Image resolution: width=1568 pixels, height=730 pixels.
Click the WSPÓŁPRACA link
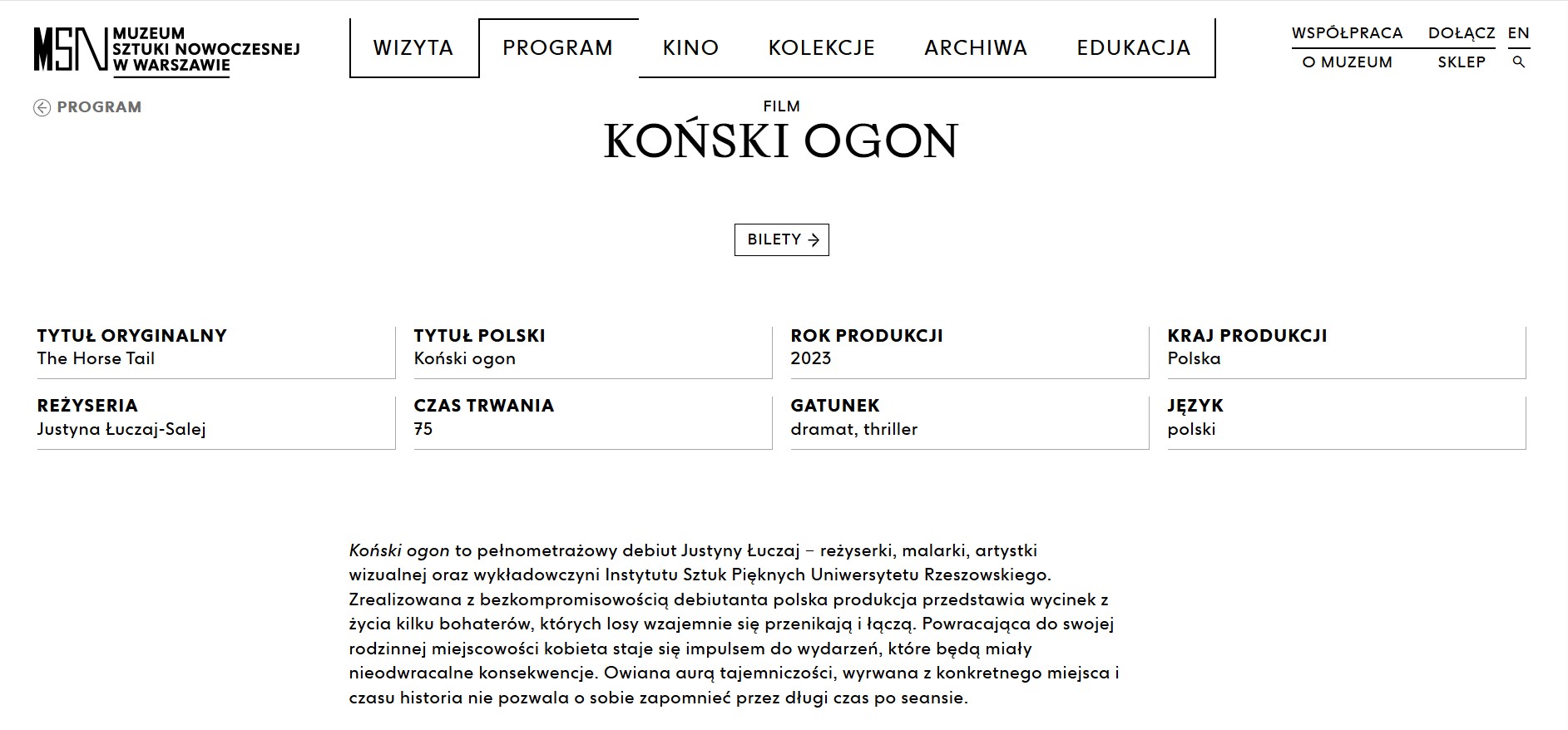pos(1347,33)
